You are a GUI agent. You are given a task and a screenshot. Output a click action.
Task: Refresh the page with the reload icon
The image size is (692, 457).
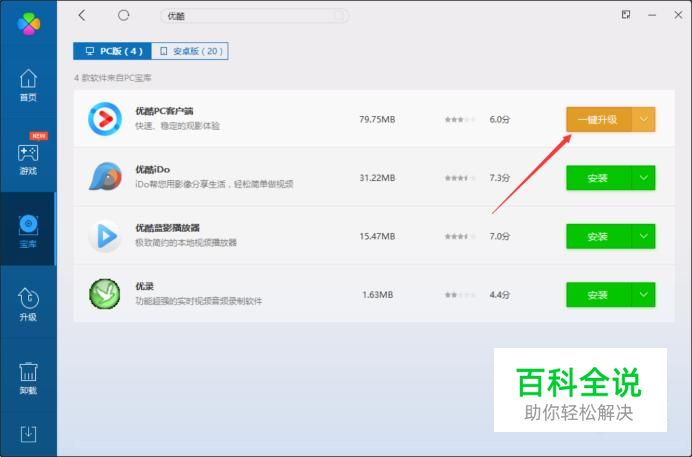coord(124,16)
